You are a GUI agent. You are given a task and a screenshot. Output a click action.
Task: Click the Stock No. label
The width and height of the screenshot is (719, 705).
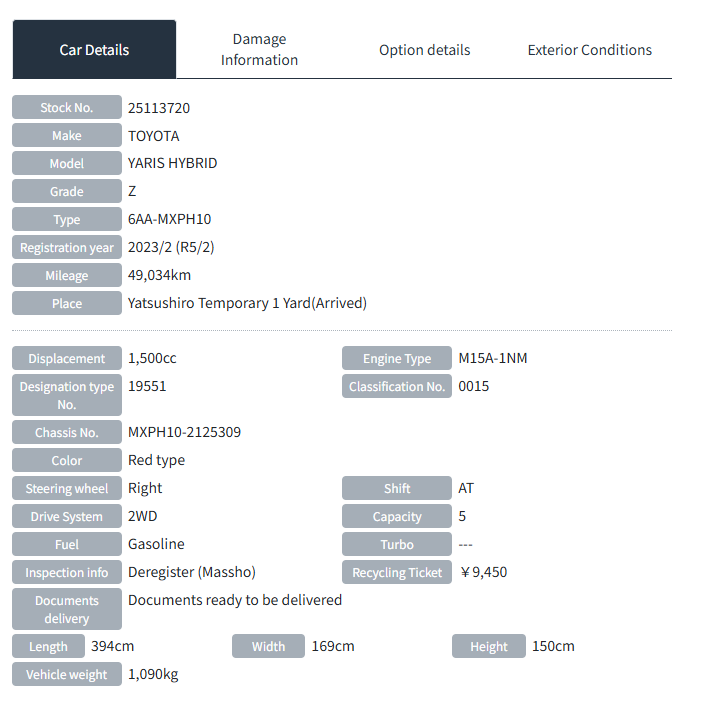coord(66,108)
